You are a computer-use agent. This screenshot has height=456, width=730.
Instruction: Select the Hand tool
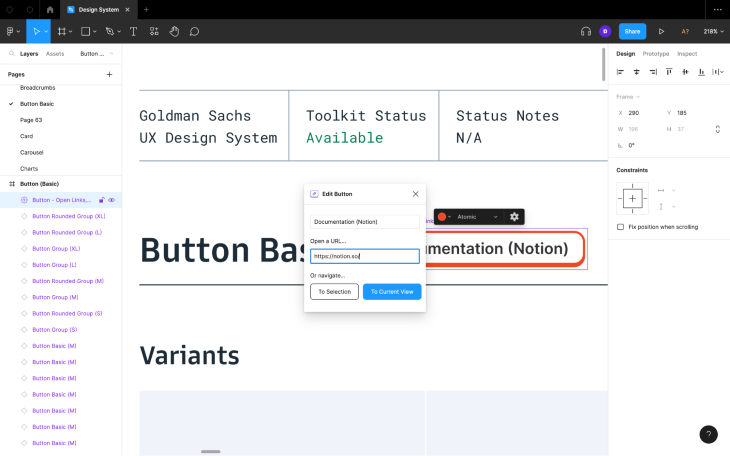point(174,32)
